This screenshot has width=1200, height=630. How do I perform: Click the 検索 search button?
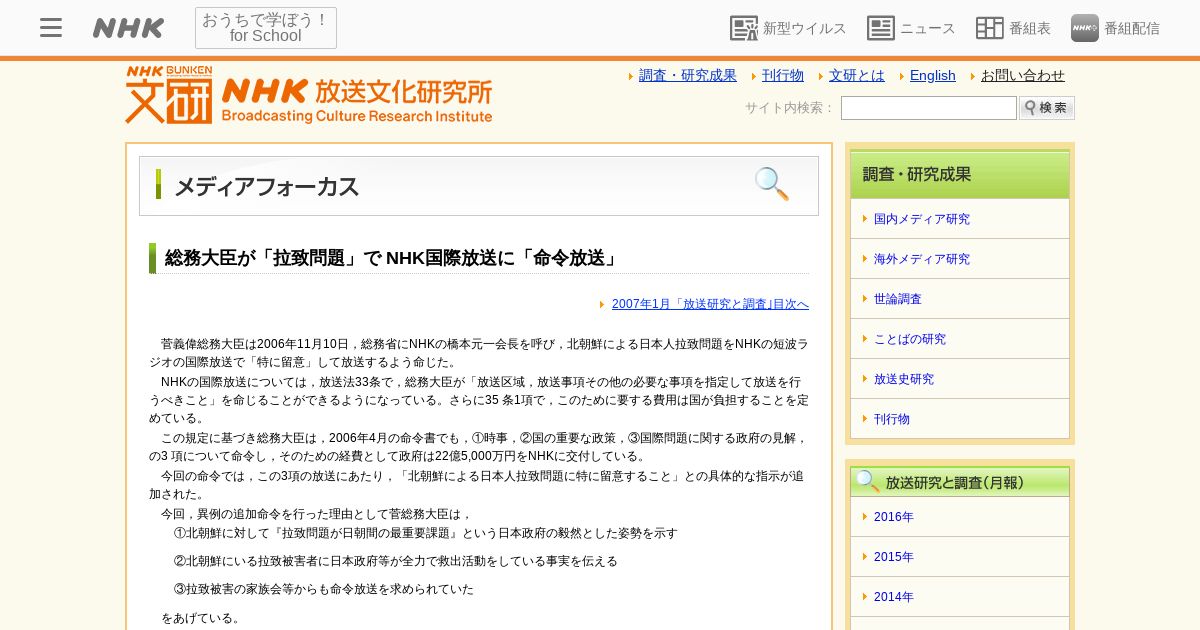click(x=1047, y=108)
